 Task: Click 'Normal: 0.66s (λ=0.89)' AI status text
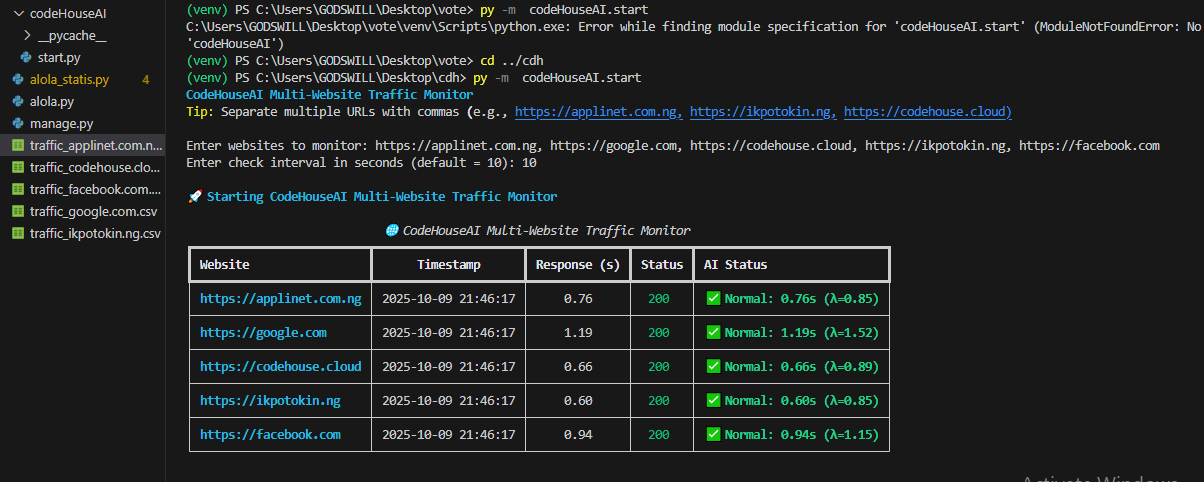point(801,366)
